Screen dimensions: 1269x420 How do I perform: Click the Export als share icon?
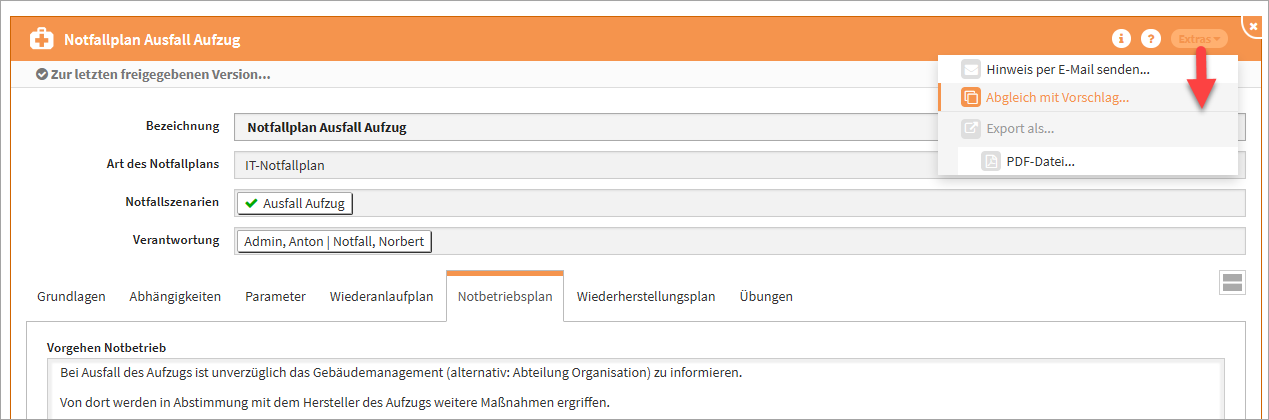tap(971, 128)
